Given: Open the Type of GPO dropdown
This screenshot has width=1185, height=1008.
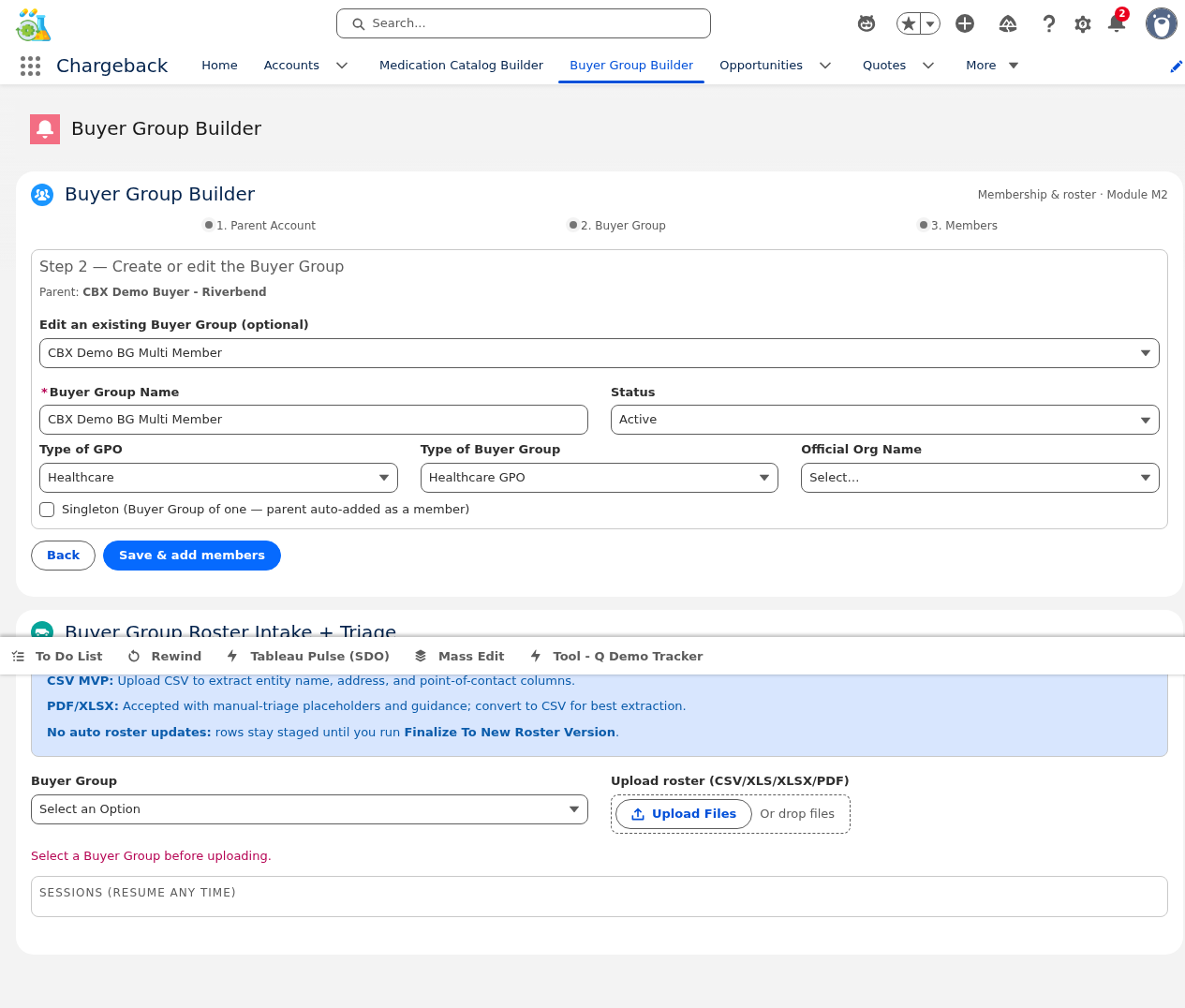Looking at the screenshot, I should pos(218,478).
